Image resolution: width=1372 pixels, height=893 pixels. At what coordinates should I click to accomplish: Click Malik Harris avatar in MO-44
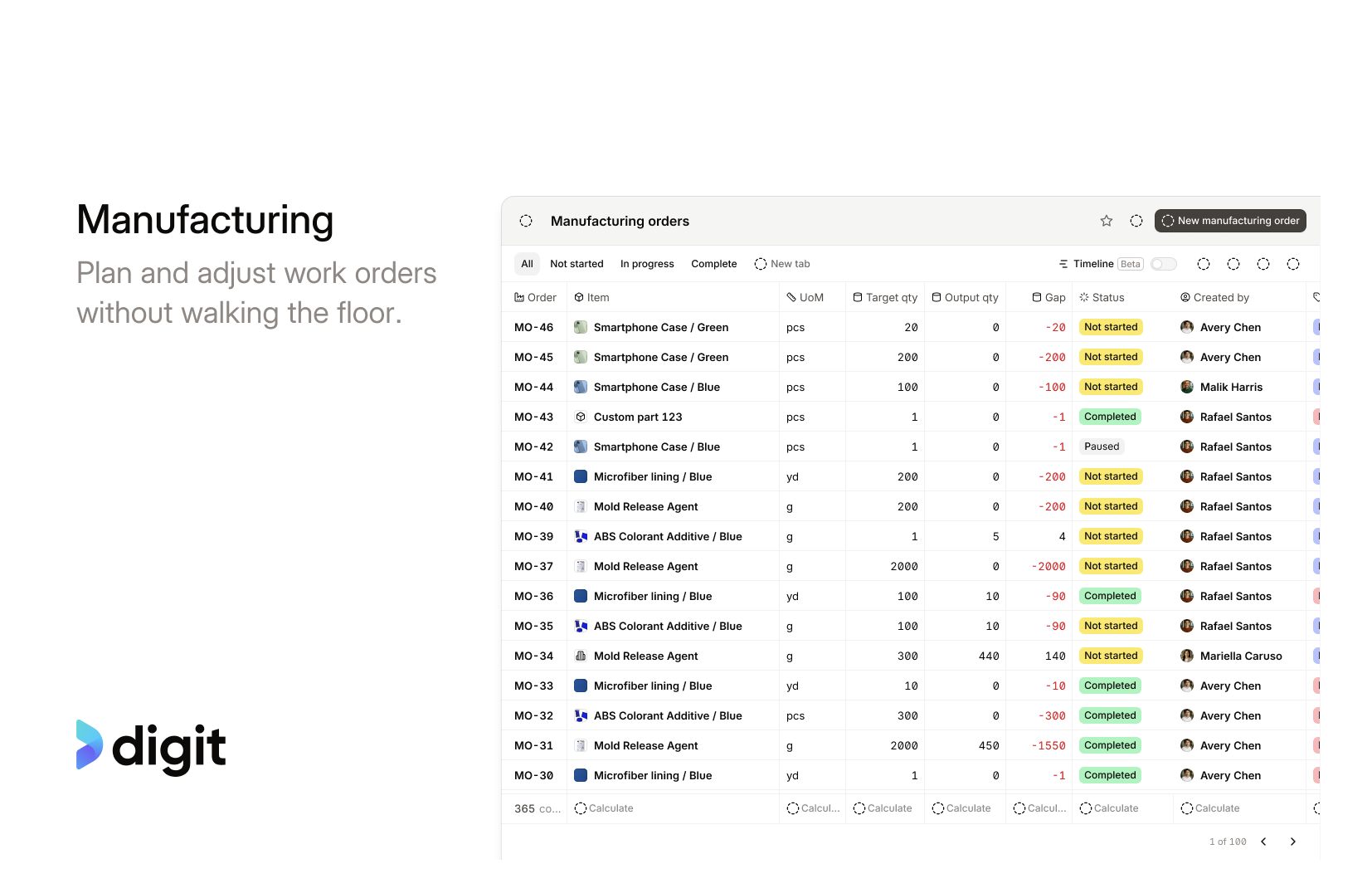point(1187,387)
